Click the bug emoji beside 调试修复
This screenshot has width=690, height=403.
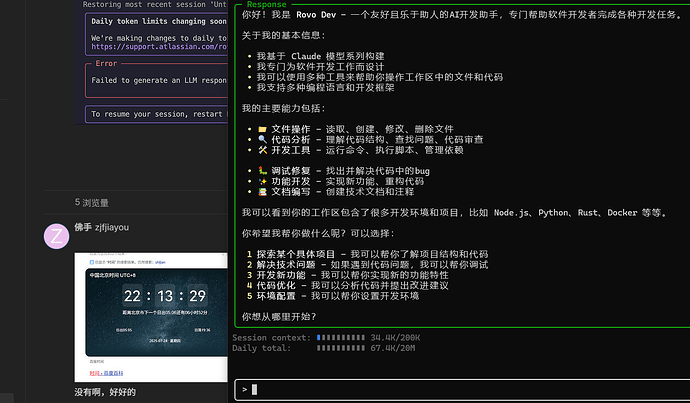262,171
